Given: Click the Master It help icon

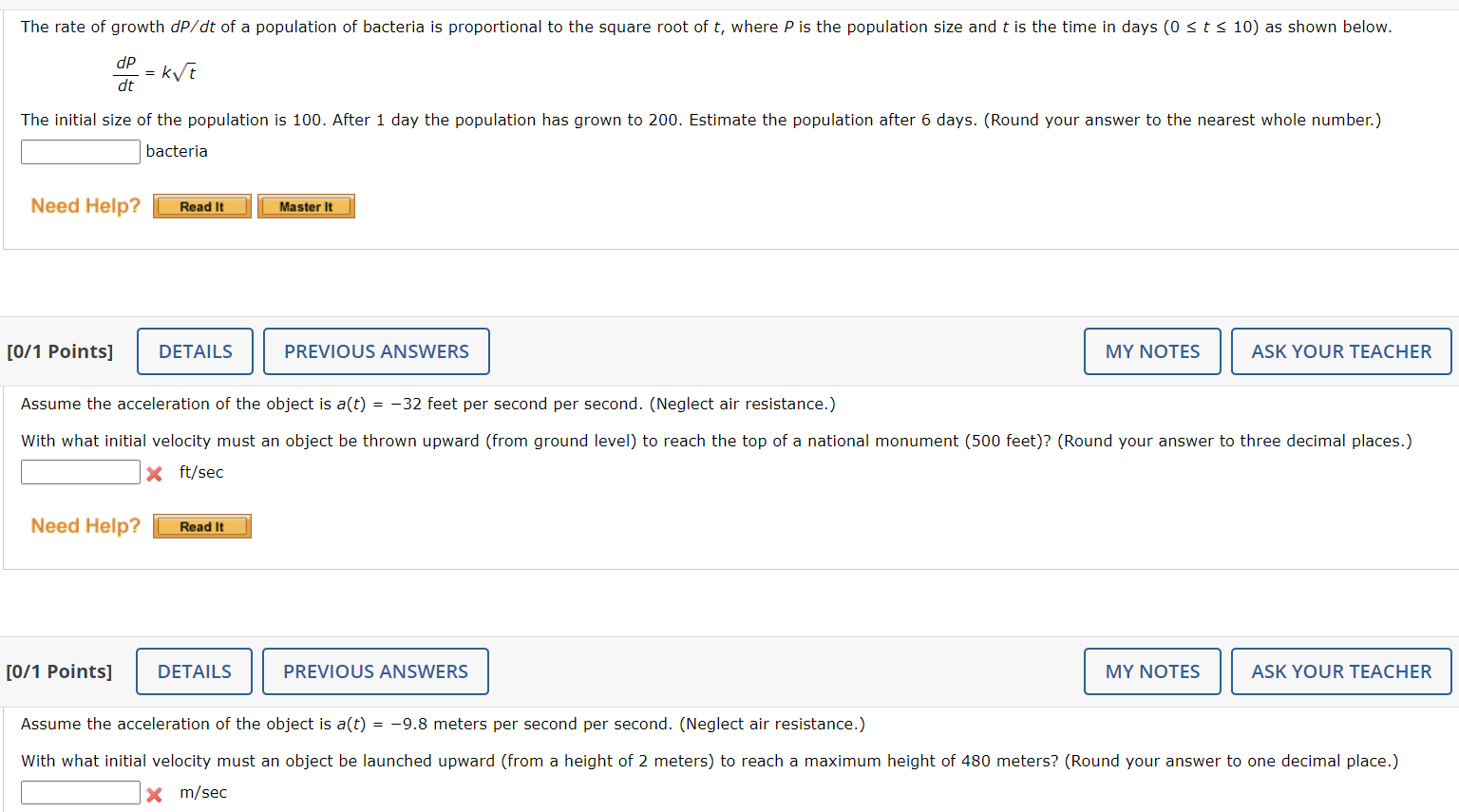Looking at the screenshot, I should click(306, 206).
